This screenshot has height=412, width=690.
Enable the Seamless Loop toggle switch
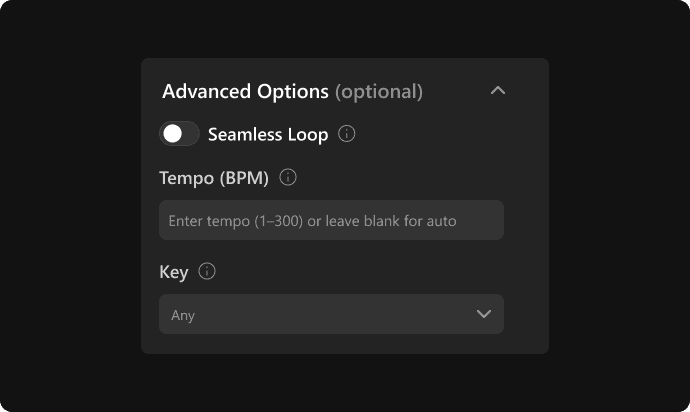pyautogui.click(x=179, y=133)
